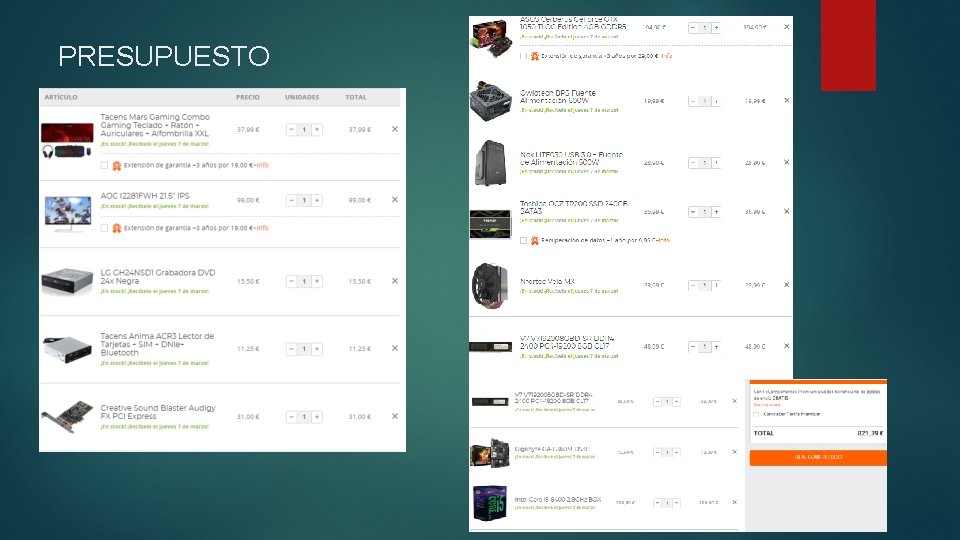Screen dimensions: 960x540
Task: Decrease Tacens Anima ACR3 quantity
Action: coord(291,349)
